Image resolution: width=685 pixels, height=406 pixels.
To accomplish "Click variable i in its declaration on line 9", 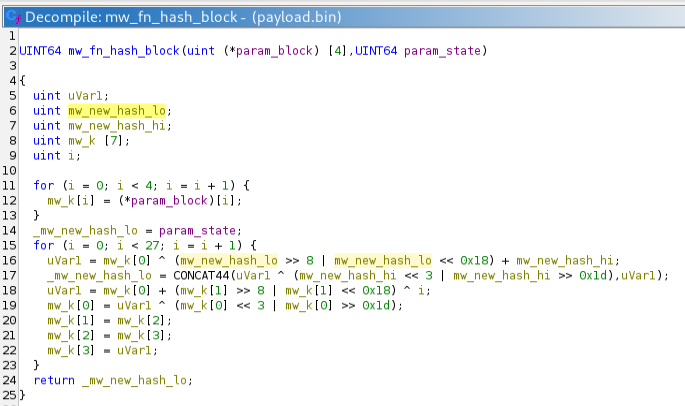I will (x=72, y=156).
